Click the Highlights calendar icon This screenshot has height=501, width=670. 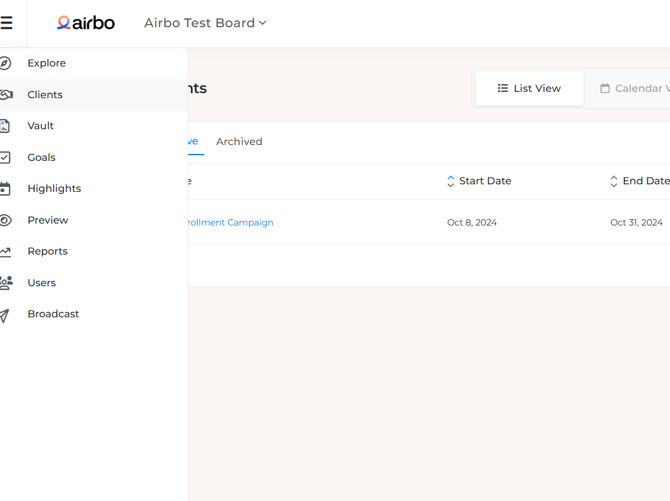(5, 189)
